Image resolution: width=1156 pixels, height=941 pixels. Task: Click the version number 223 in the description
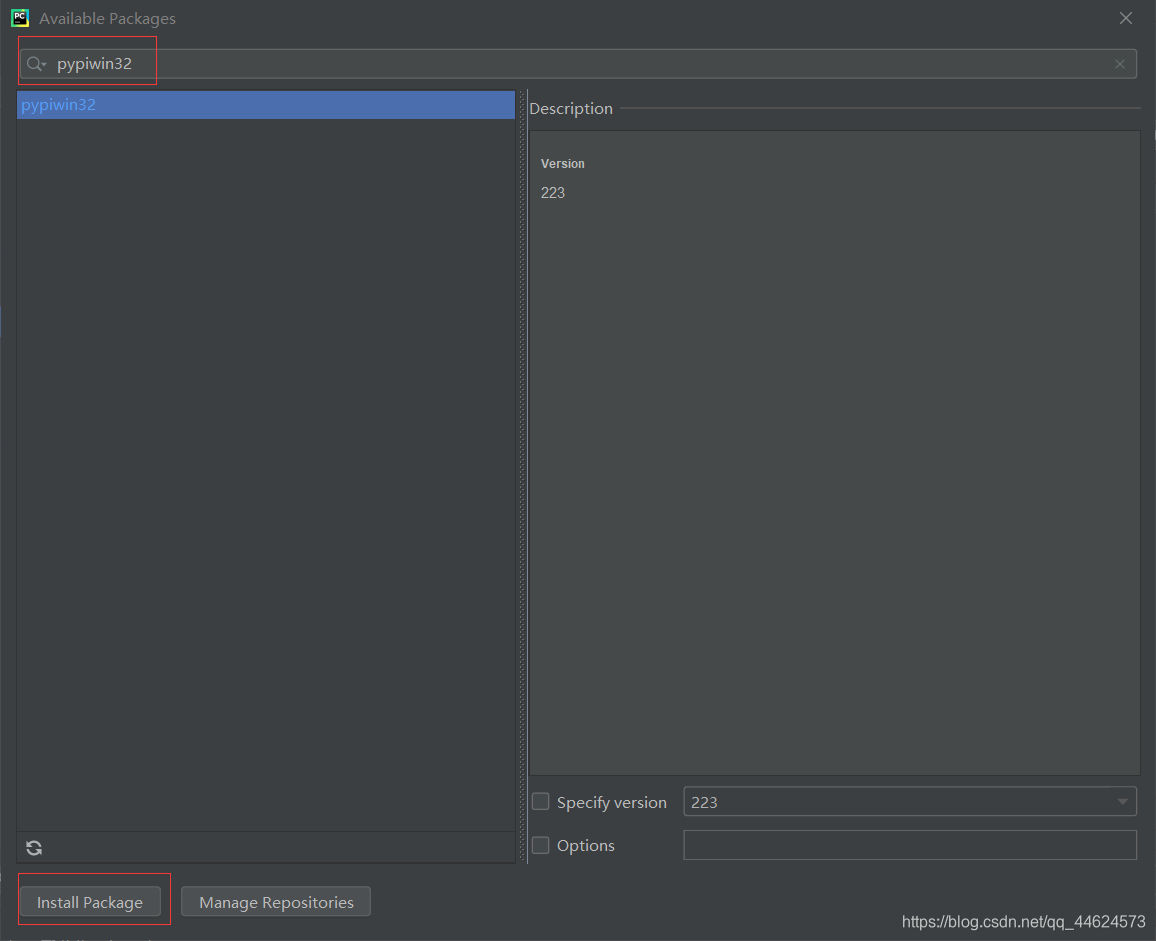[x=553, y=193]
